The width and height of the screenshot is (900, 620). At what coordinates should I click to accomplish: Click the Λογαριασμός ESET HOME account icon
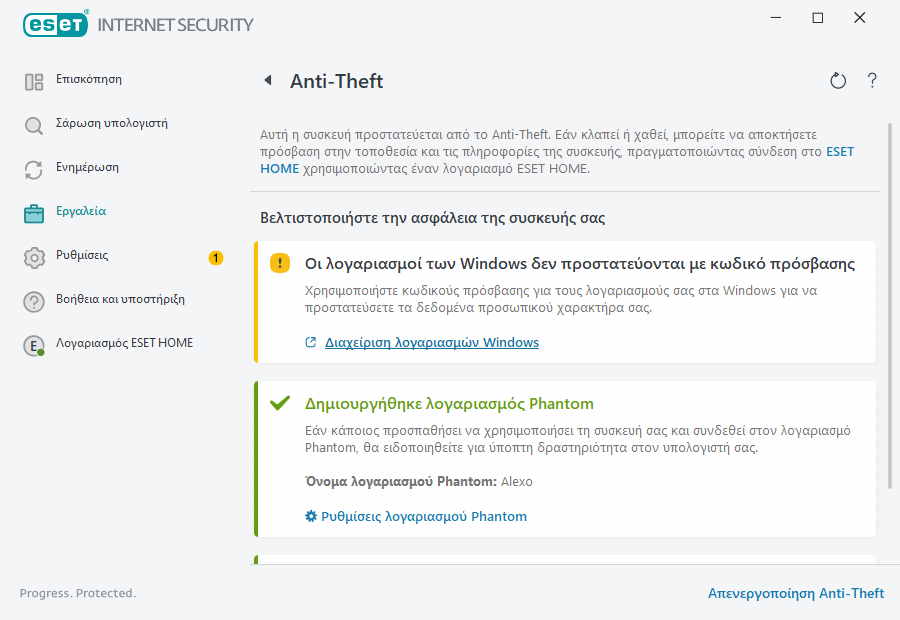tap(33, 343)
